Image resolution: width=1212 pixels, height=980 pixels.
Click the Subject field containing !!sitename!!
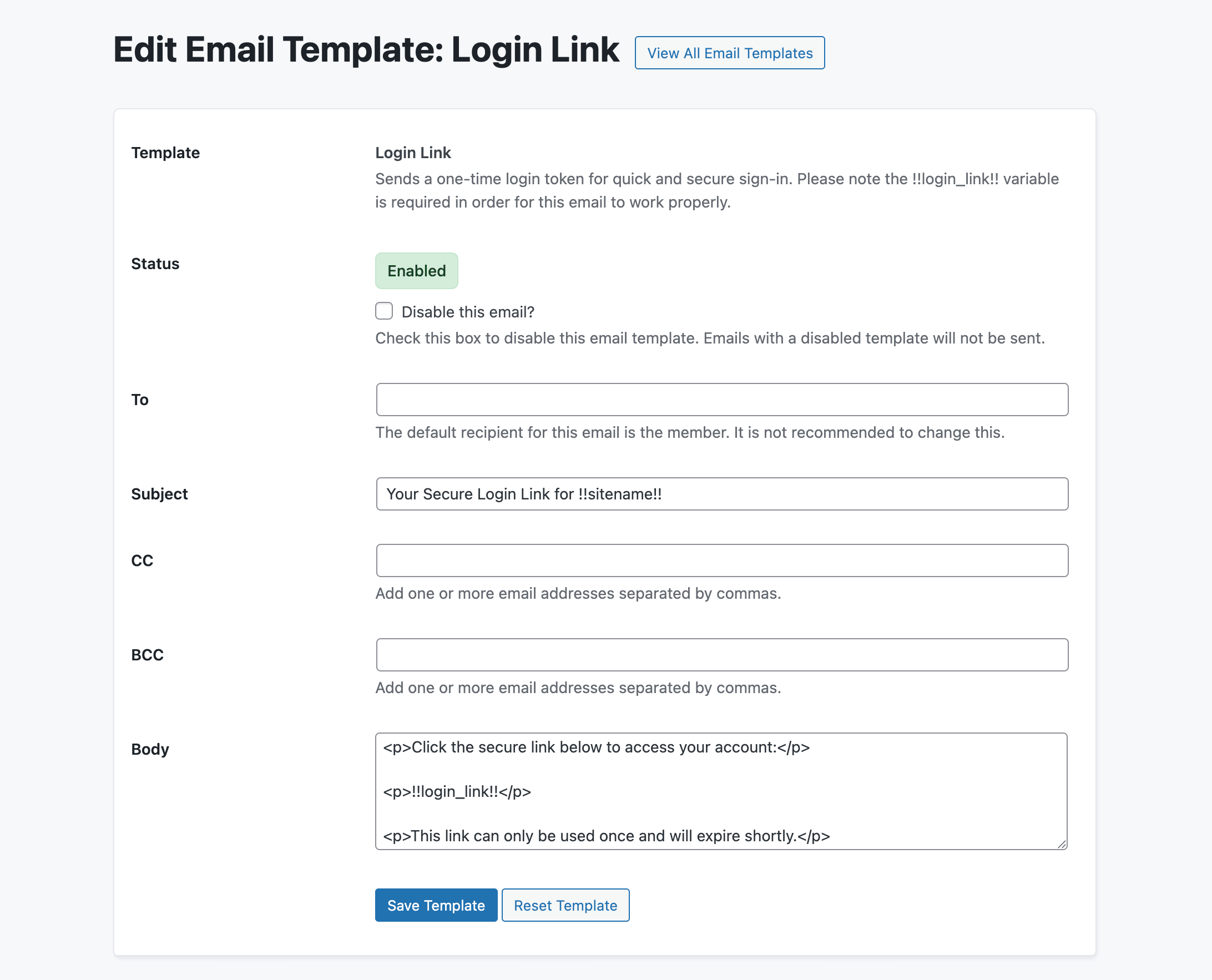721,493
